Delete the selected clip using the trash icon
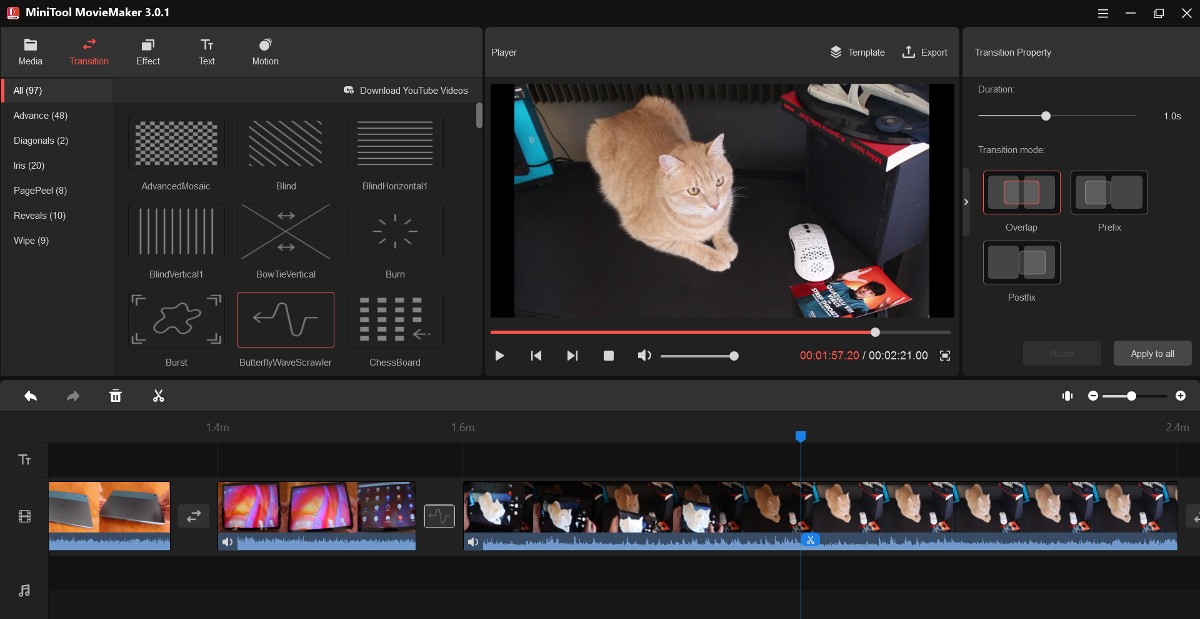Screen dimensions: 1200x619 click(x=115, y=396)
